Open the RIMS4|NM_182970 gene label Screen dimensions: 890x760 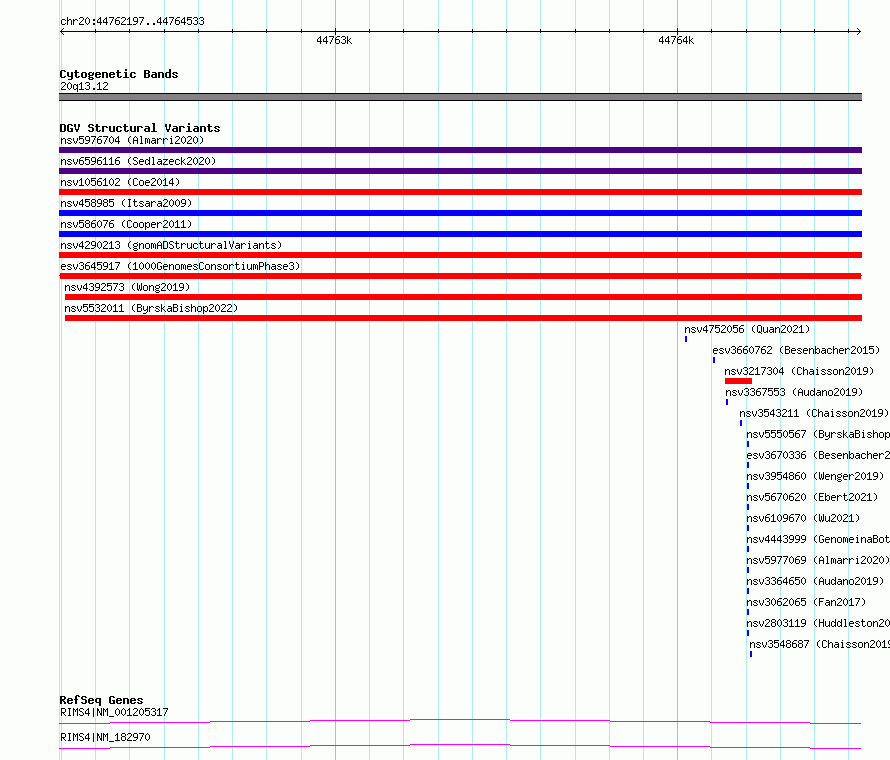(x=105, y=737)
